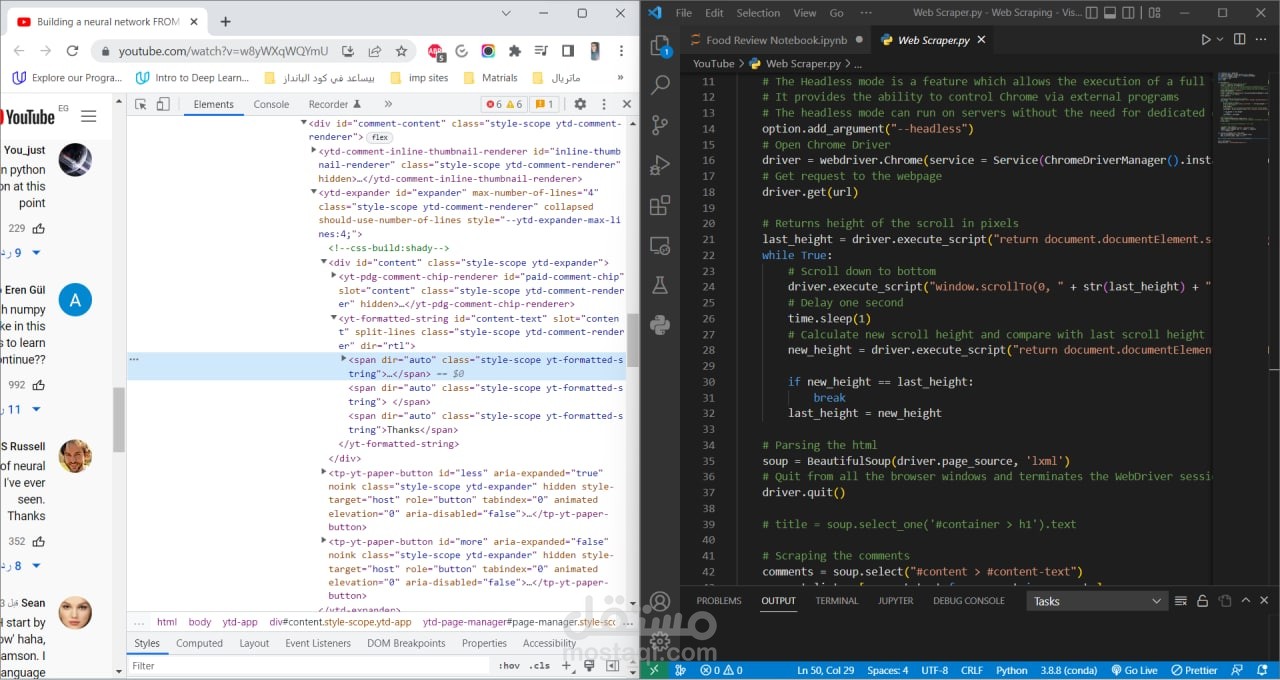Open the Remote Explorer view
The image size is (1280, 680).
pyautogui.click(x=660, y=245)
